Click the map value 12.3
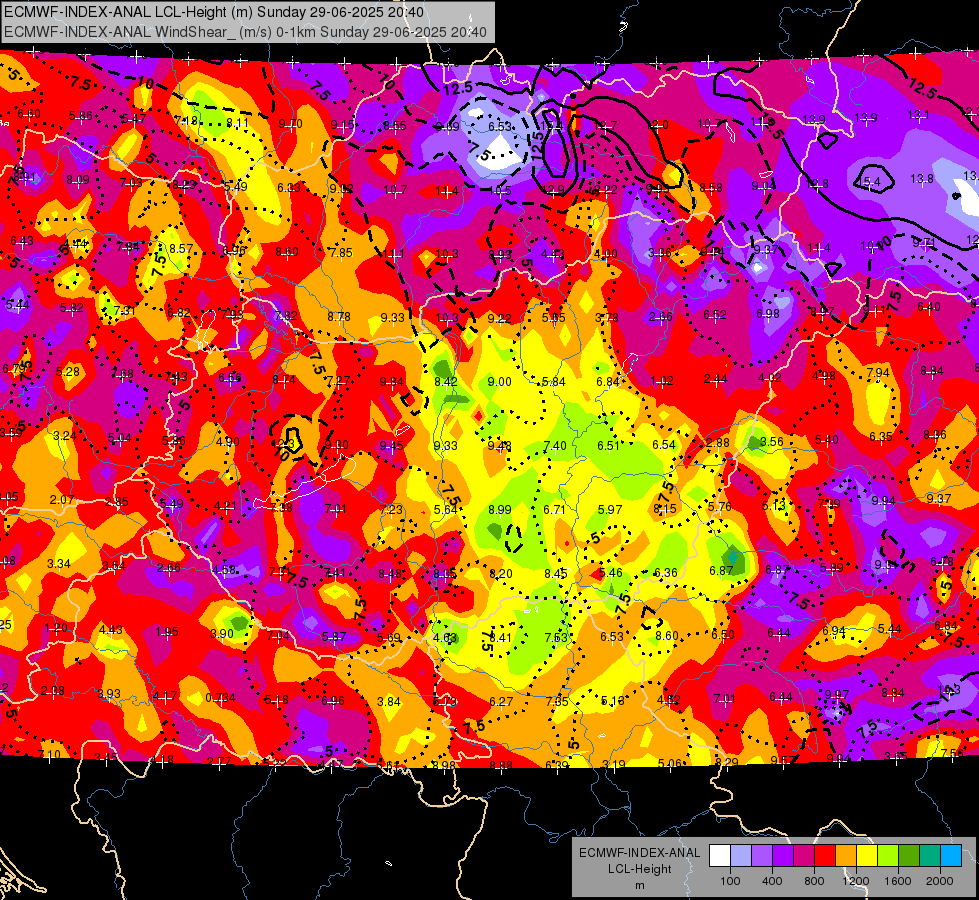 285,444
